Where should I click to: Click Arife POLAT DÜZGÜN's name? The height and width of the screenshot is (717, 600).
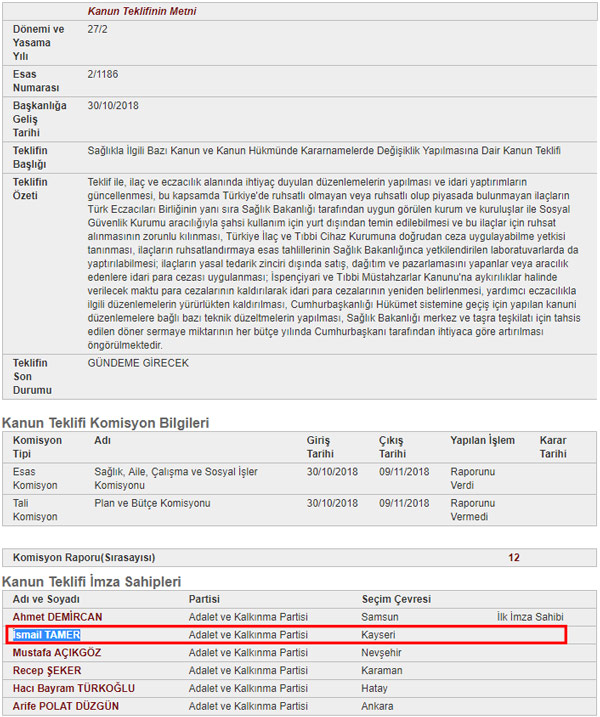[x=65, y=707]
